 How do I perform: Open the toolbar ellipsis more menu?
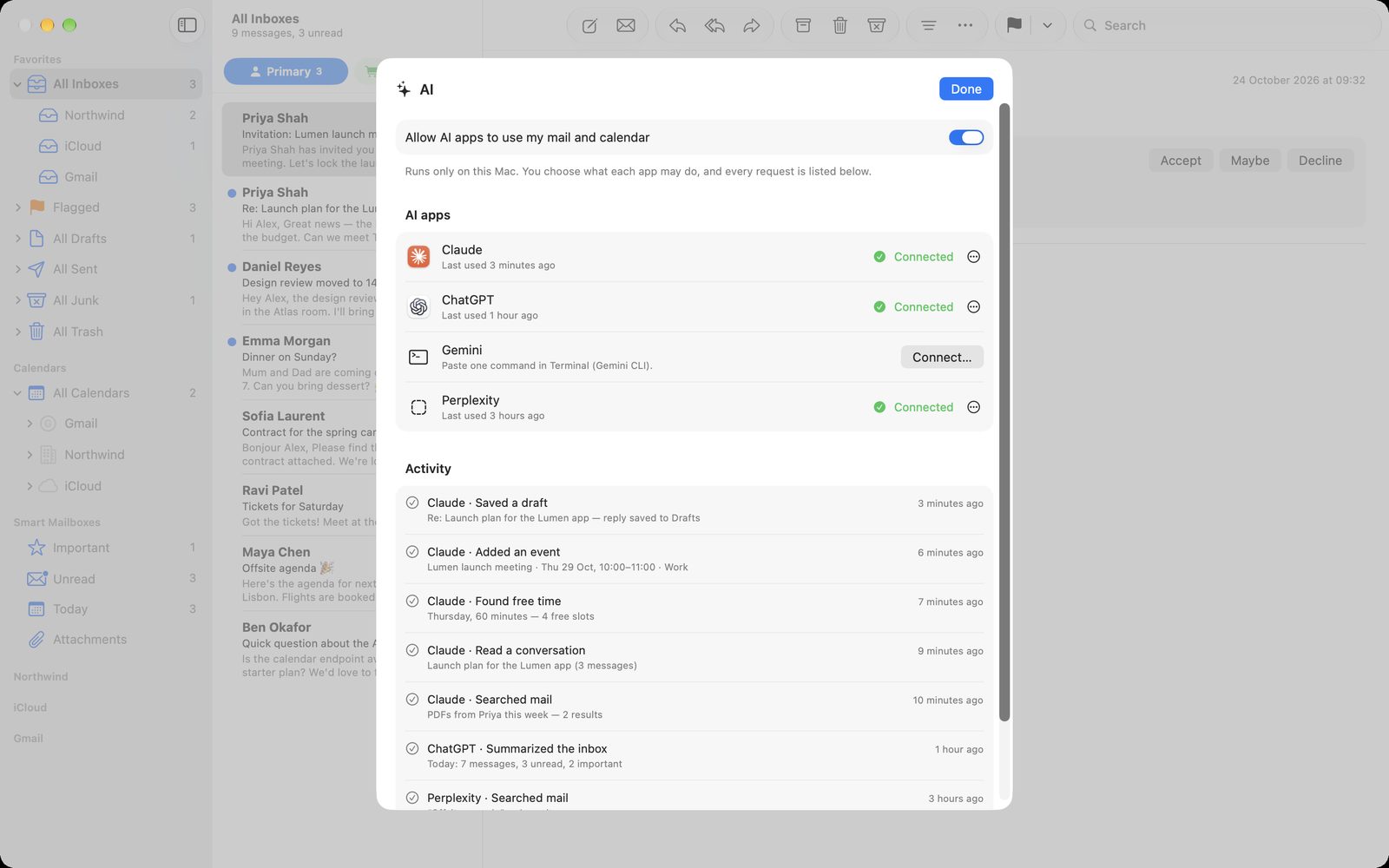click(x=965, y=26)
